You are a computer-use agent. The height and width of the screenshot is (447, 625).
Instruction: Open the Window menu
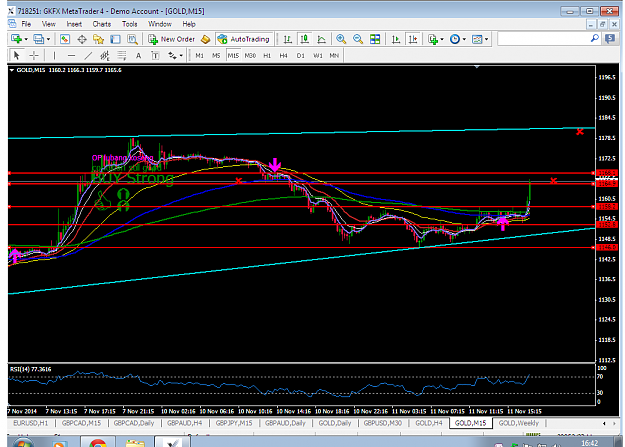159,24
